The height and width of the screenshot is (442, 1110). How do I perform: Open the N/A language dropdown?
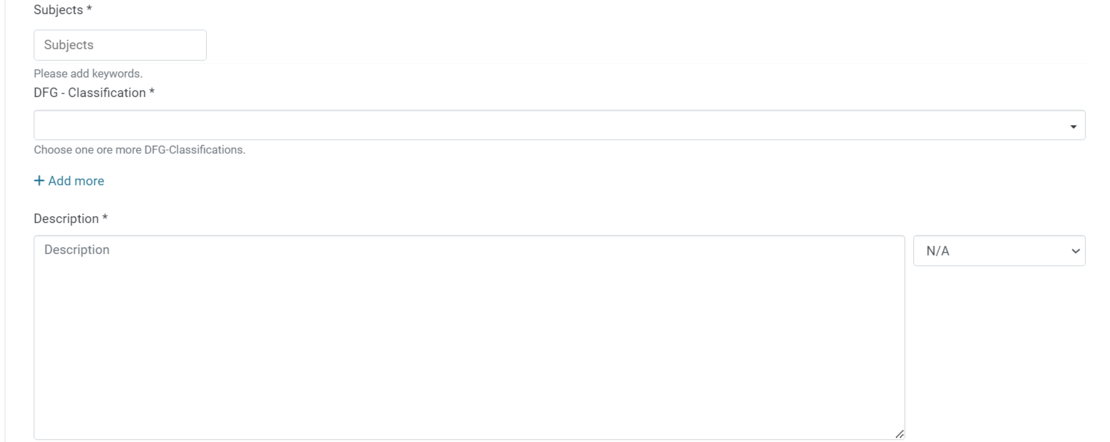[998, 251]
